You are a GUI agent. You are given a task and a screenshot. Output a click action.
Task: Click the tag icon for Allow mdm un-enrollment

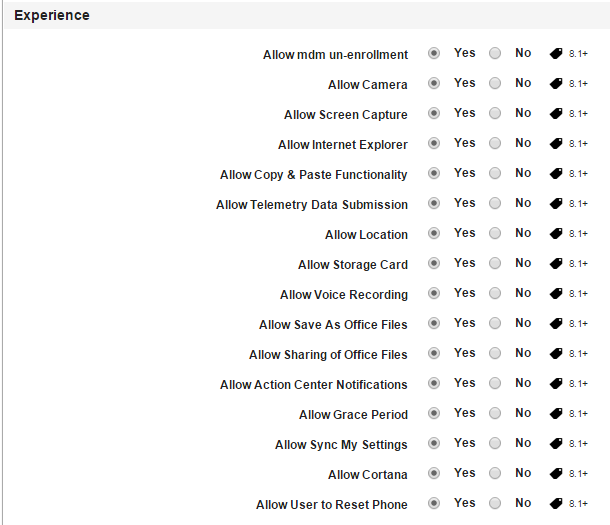point(556,53)
